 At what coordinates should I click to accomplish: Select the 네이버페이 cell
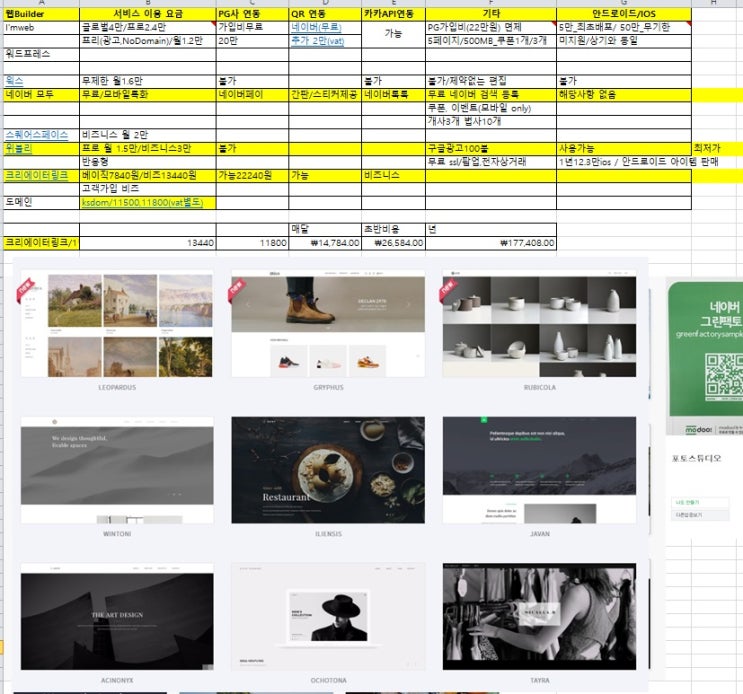(252, 95)
